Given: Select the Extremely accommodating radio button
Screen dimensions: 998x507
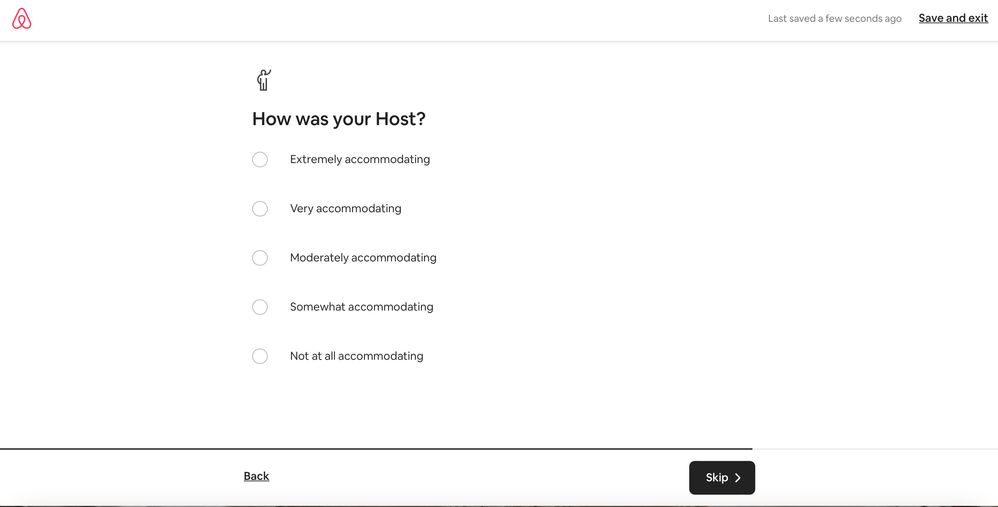Looking at the screenshot, I should [x=260, y=160].
